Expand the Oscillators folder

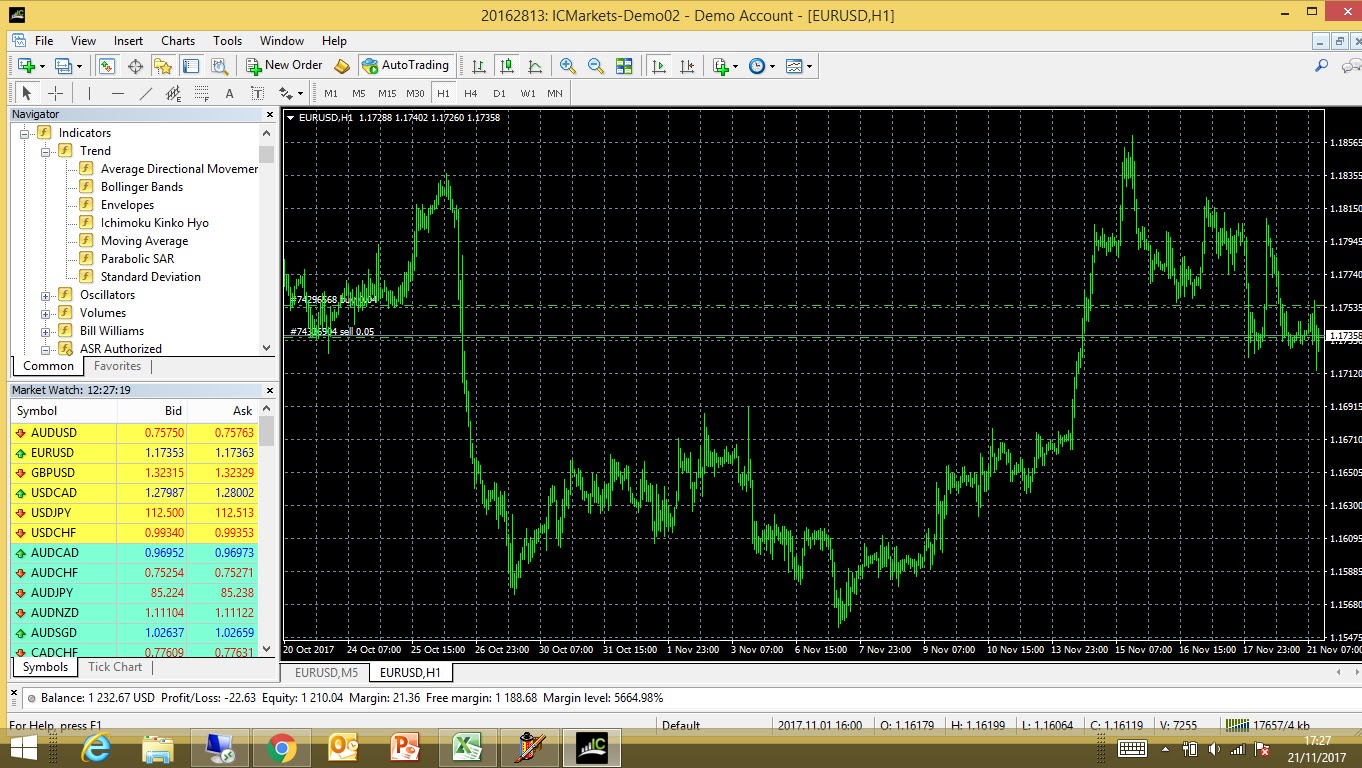click(46, 295)
